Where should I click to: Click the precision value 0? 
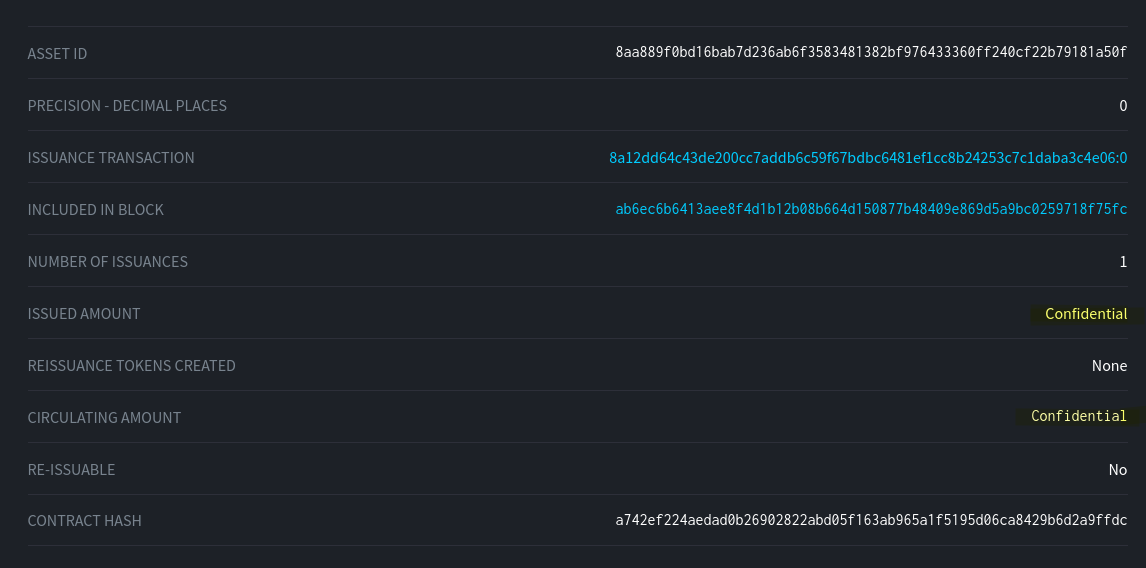pos(1123,106)
